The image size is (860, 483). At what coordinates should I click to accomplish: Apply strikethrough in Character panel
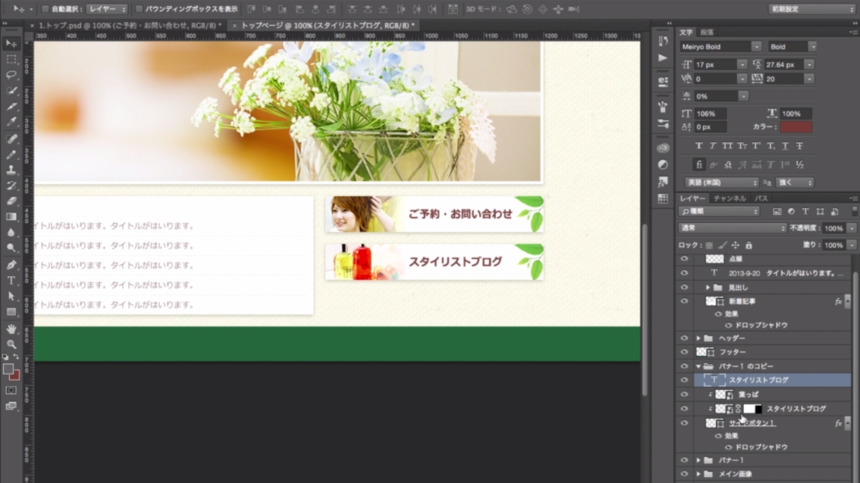click(x=800, y=146)
